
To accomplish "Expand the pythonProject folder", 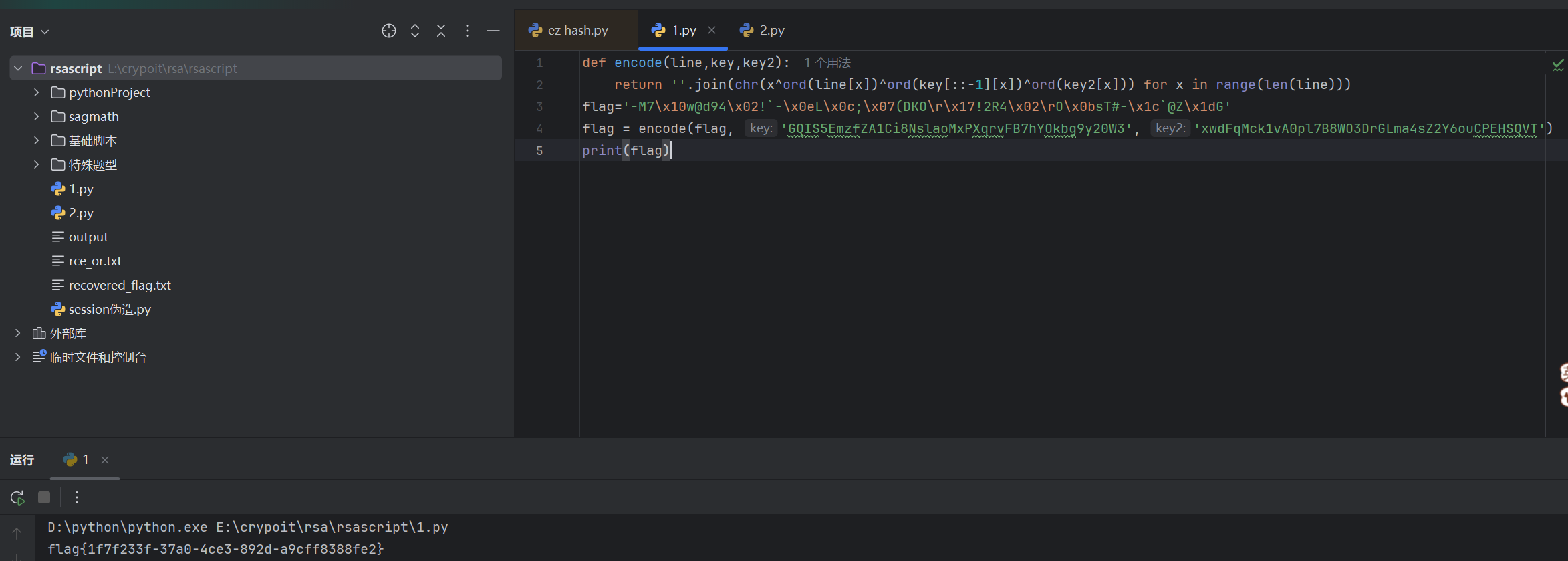I will click(37, 92).
